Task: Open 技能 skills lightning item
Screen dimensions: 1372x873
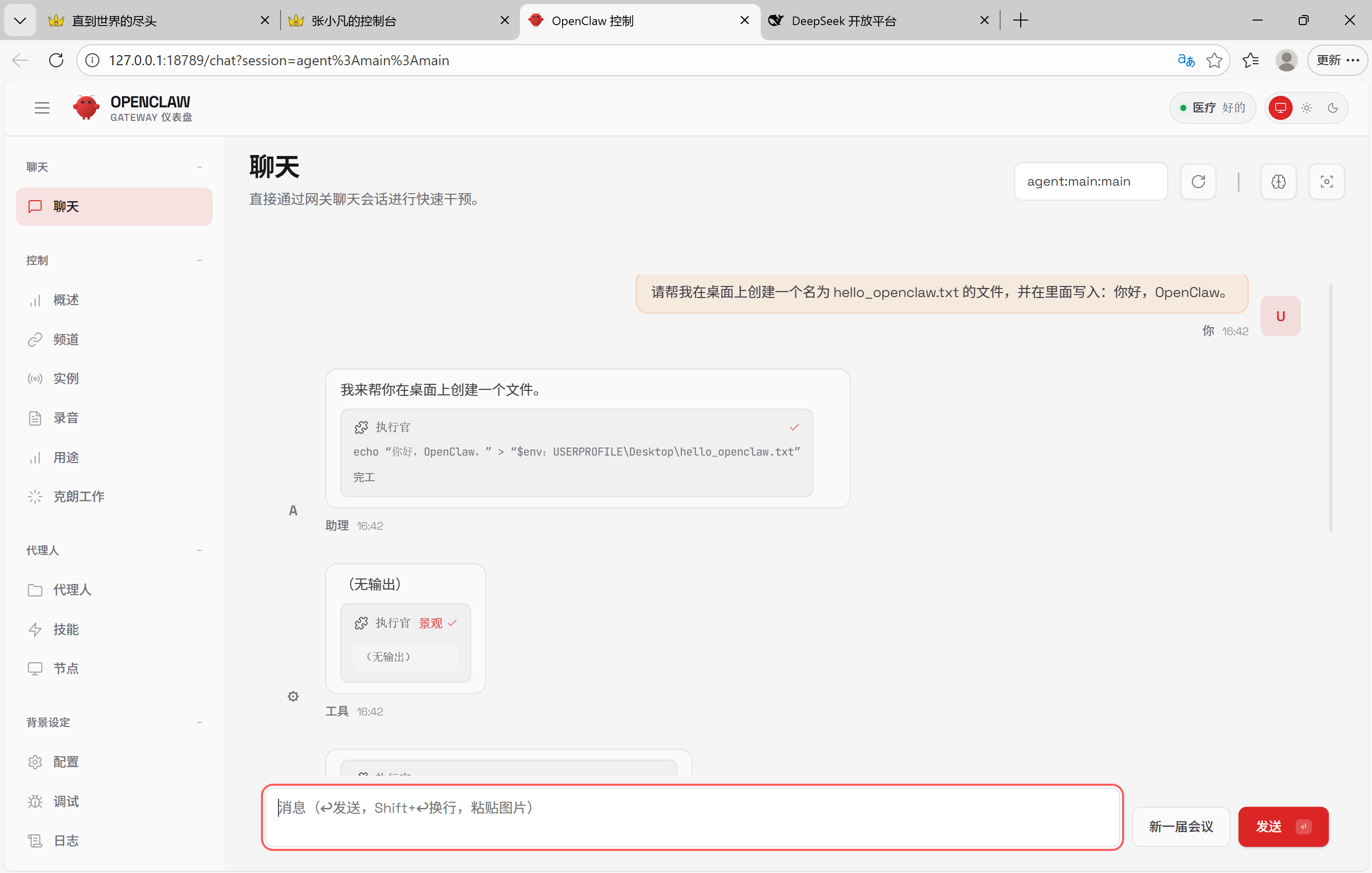Action: click(x=66, y=629)
